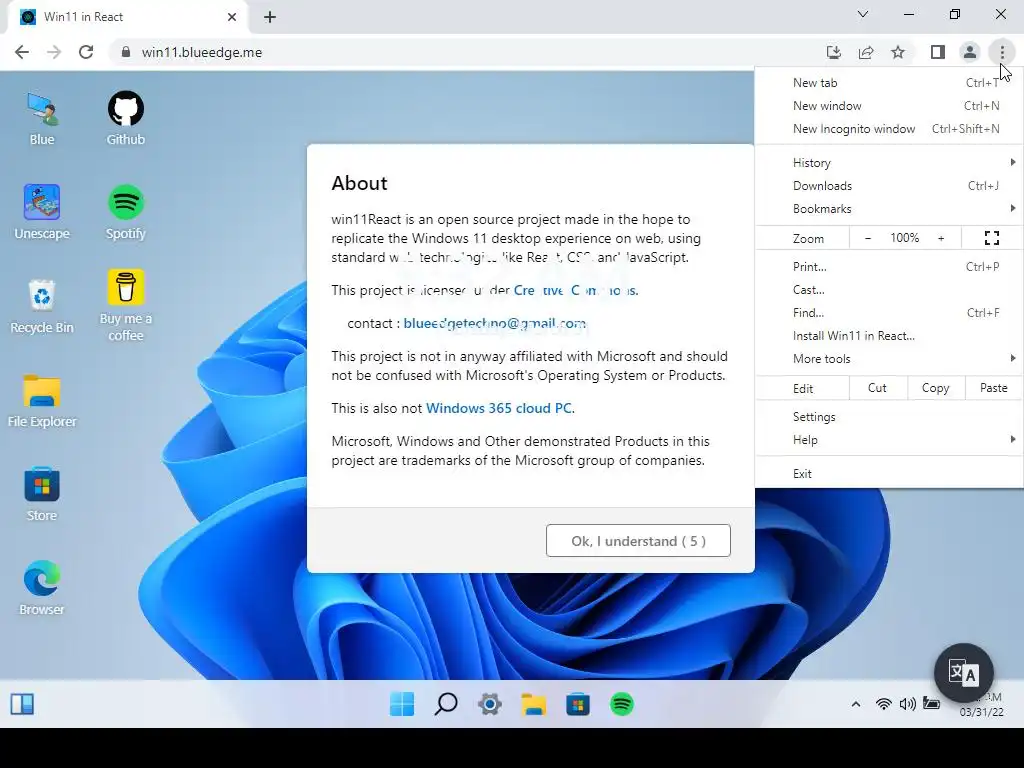Viewport: 1024px width, 768px height.
Task: Choose Exit in the Chrome menu
Action: pyautogui.click(x=889, y=473)
